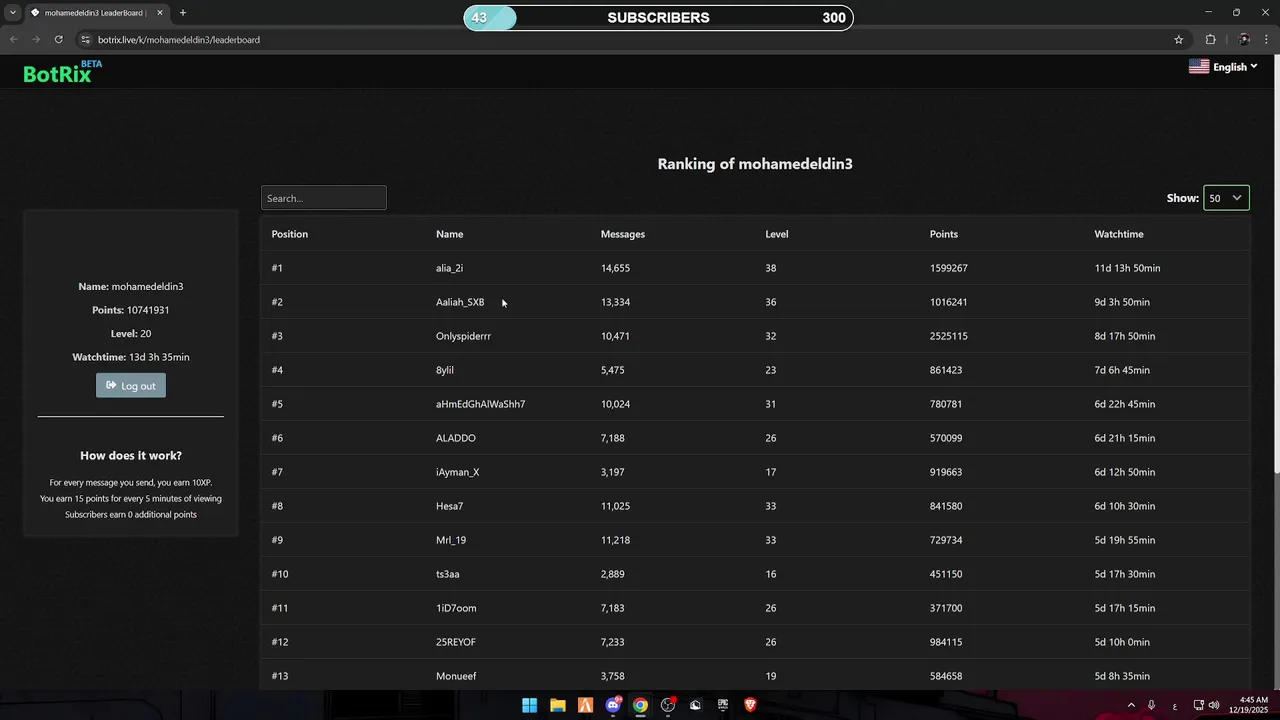Expand the Show 50 entries dropdown

tap(1226, 198)
